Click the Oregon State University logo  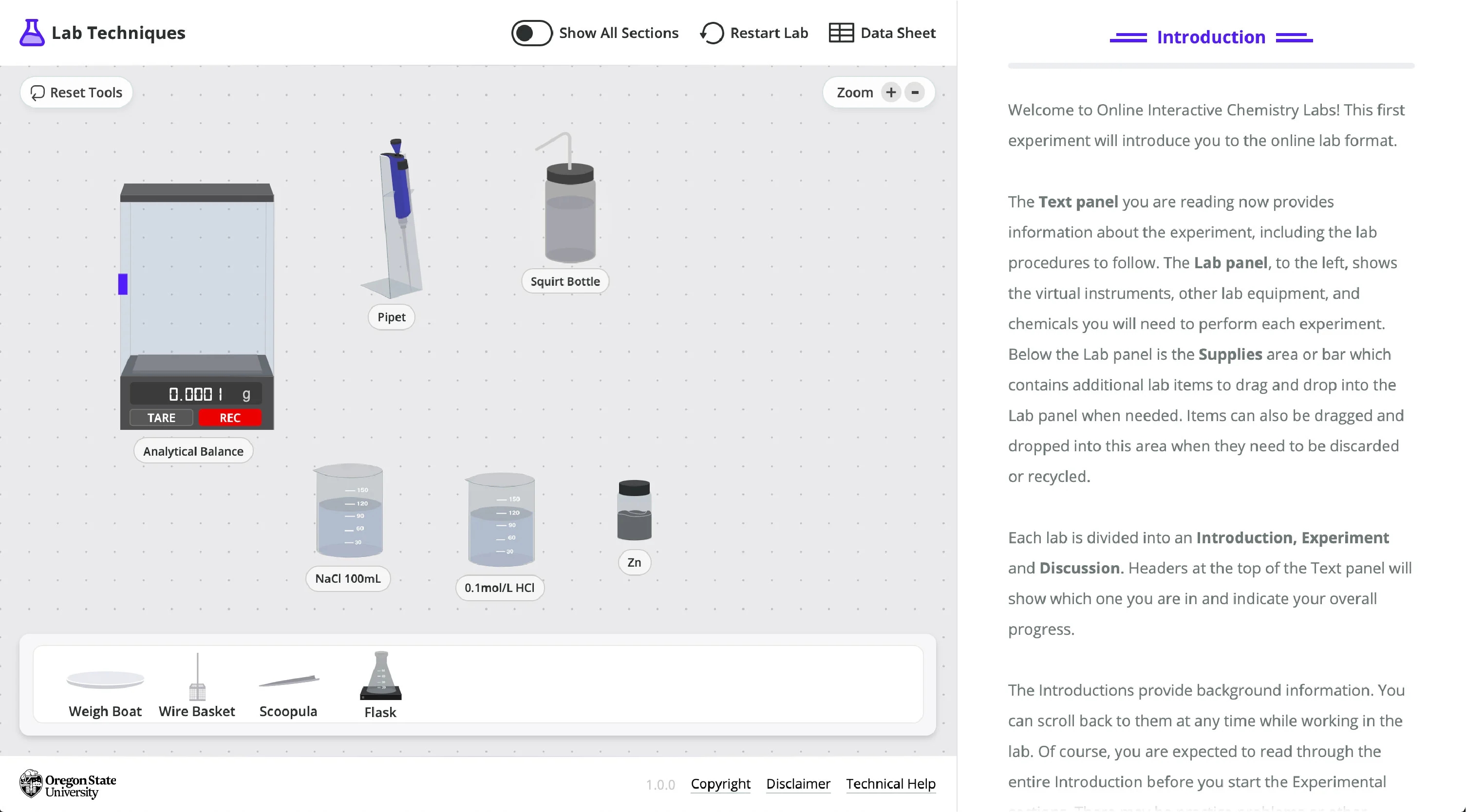pos(67,784)
